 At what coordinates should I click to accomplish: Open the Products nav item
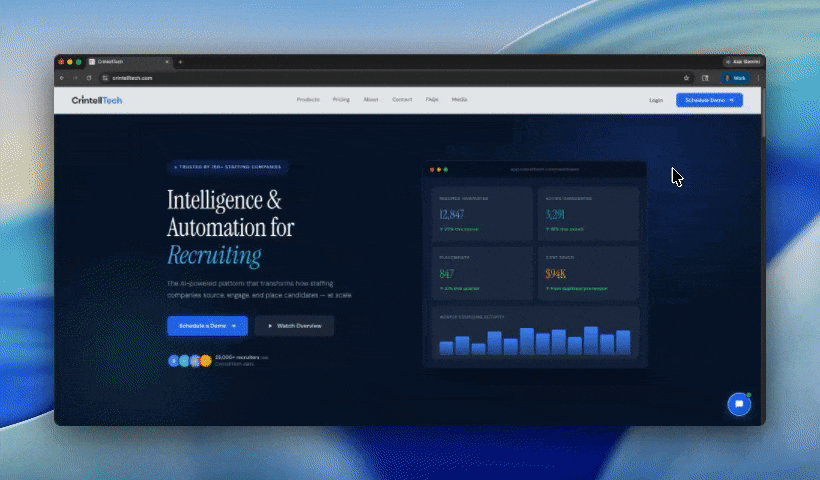(308, 99)
